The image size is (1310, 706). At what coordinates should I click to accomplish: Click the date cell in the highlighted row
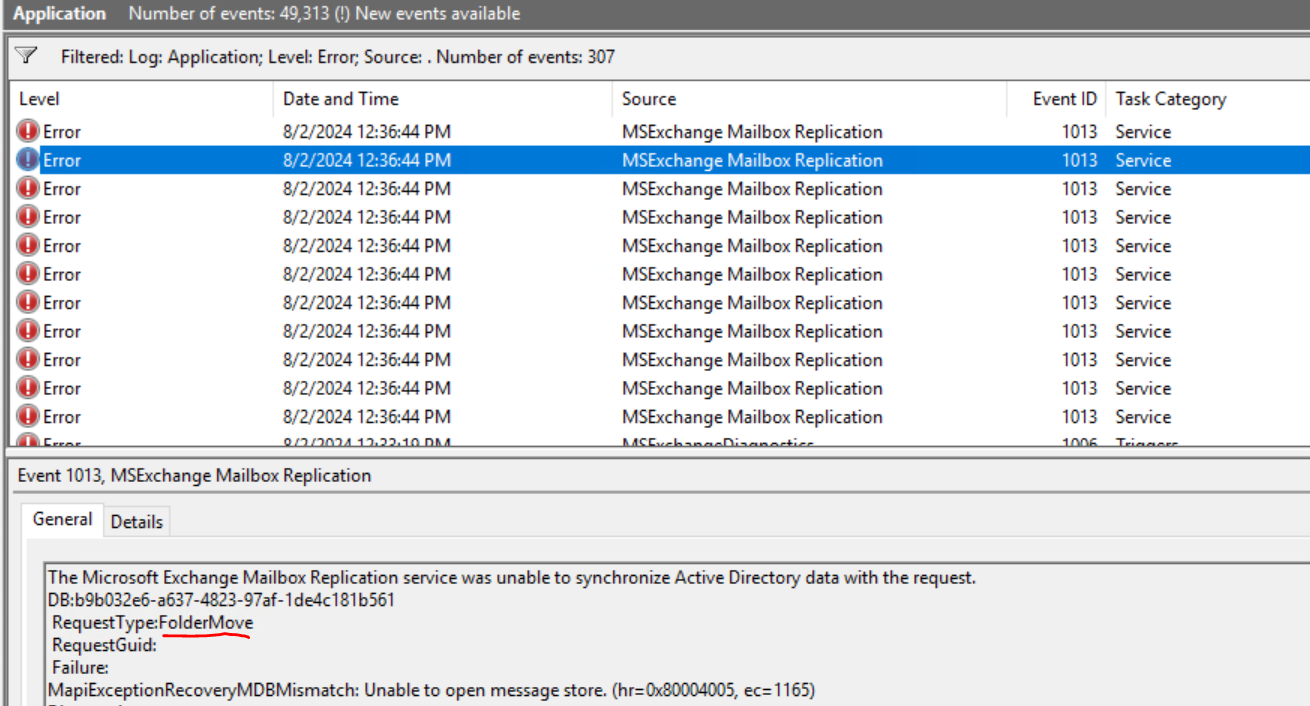point(367,160)
